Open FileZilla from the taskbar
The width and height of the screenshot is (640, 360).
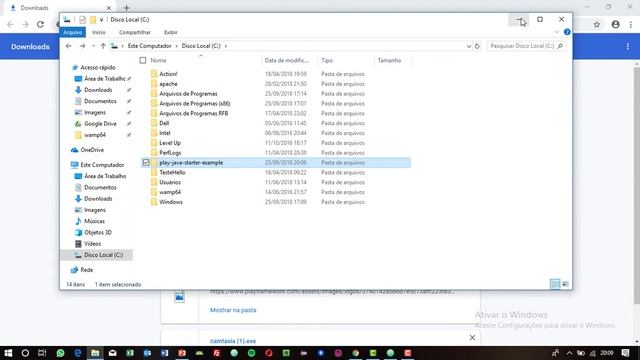[x=216, y=353]
